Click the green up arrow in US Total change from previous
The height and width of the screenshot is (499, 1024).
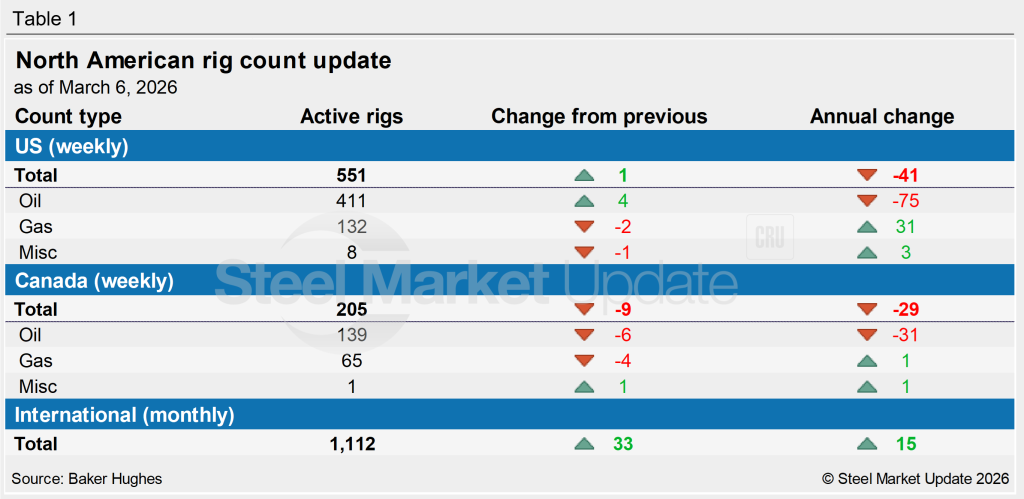click(584, 175)
